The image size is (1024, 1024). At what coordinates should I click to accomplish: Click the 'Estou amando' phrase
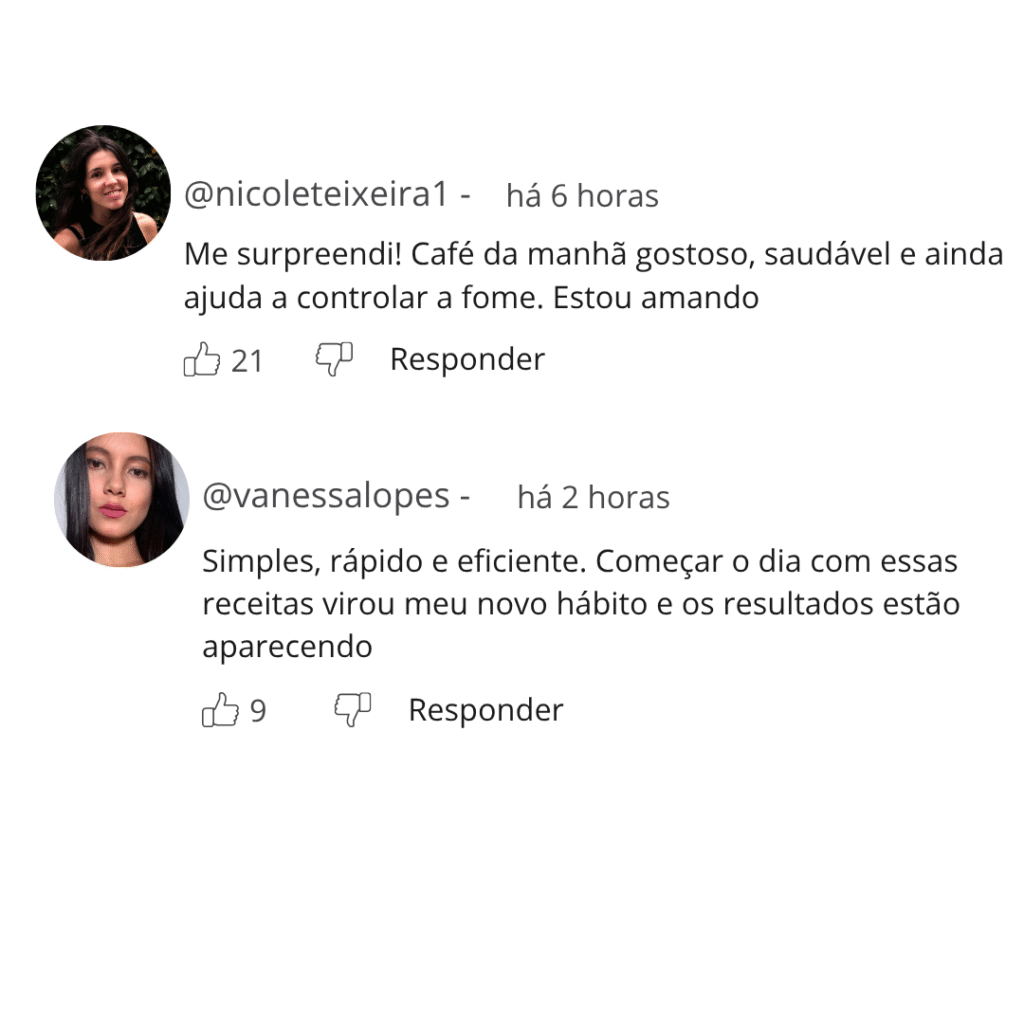coord(656,298)
